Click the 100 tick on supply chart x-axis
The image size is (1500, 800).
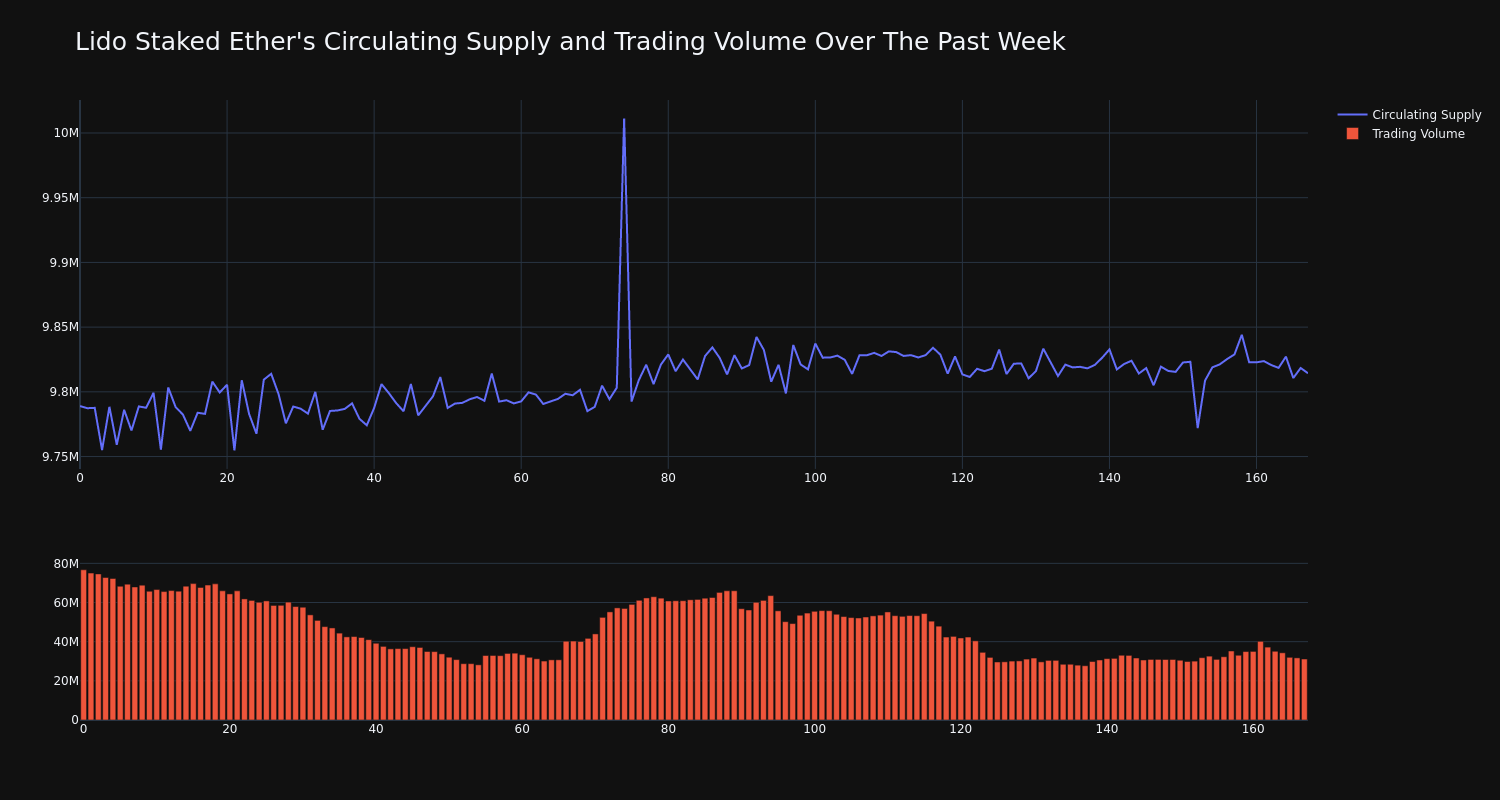point(815,478)
